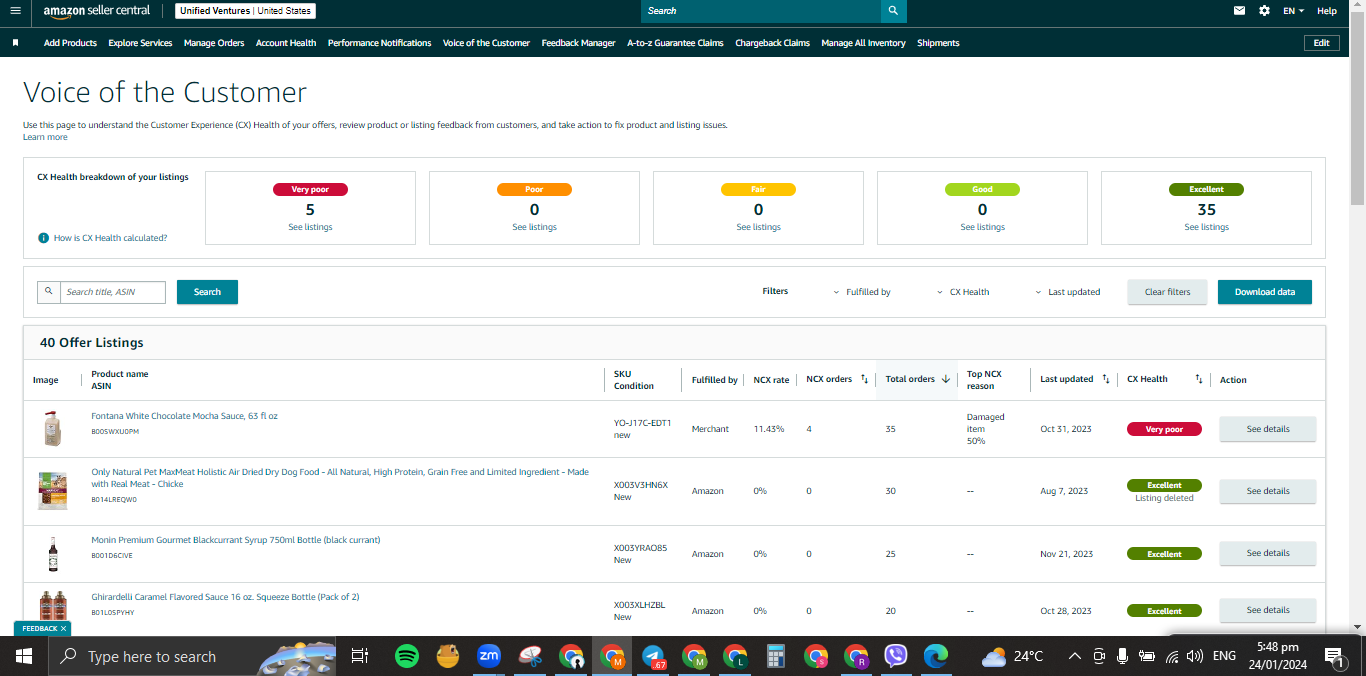The width and height of the screenshot is (1366, 676).
Task: Click the volume icon in system tray
Action: coord(1194,656)
